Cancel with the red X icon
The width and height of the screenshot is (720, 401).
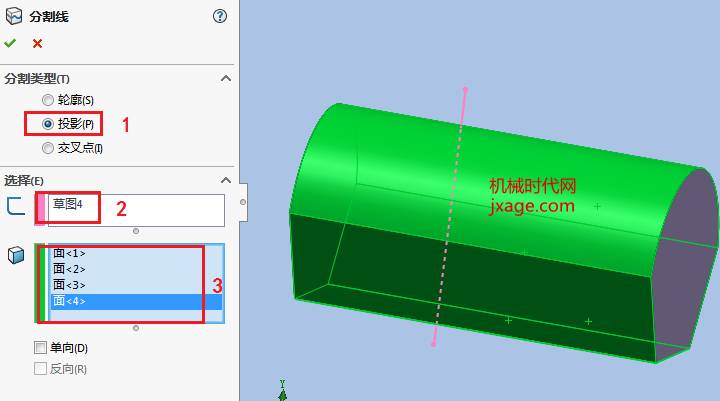[x=37, y=44]
